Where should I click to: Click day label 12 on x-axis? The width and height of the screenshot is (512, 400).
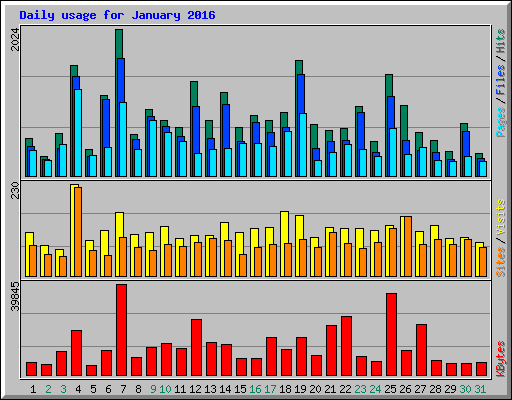[x=195, y=389]
